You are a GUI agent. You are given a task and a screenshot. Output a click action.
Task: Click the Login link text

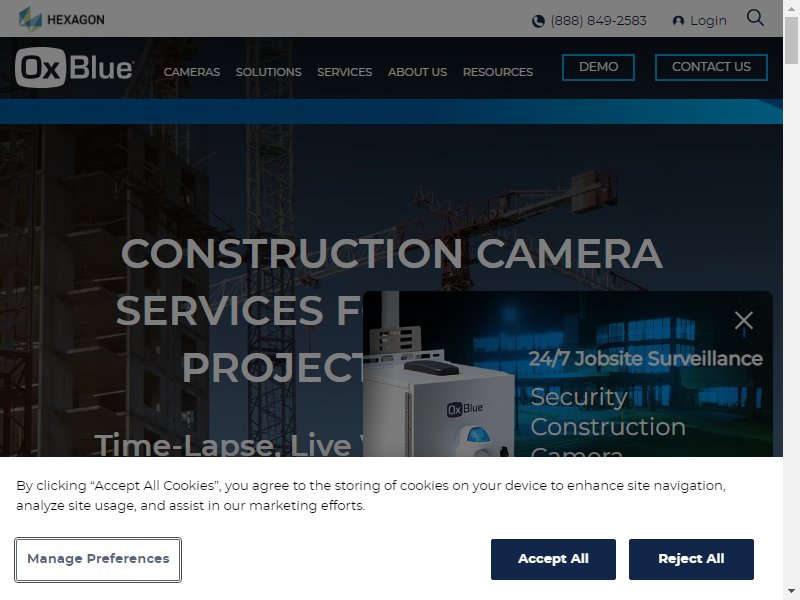pyautogui.click(x=708, y=21)
